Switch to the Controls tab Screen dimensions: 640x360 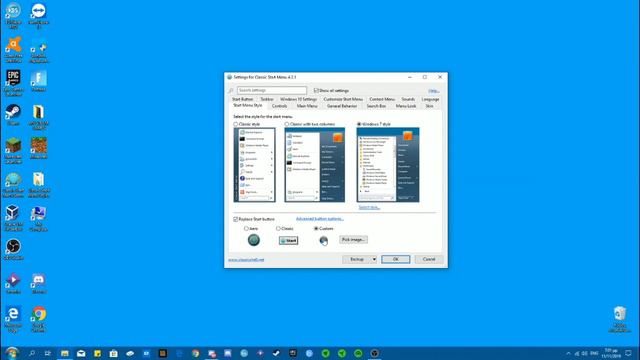click(280, 106)
